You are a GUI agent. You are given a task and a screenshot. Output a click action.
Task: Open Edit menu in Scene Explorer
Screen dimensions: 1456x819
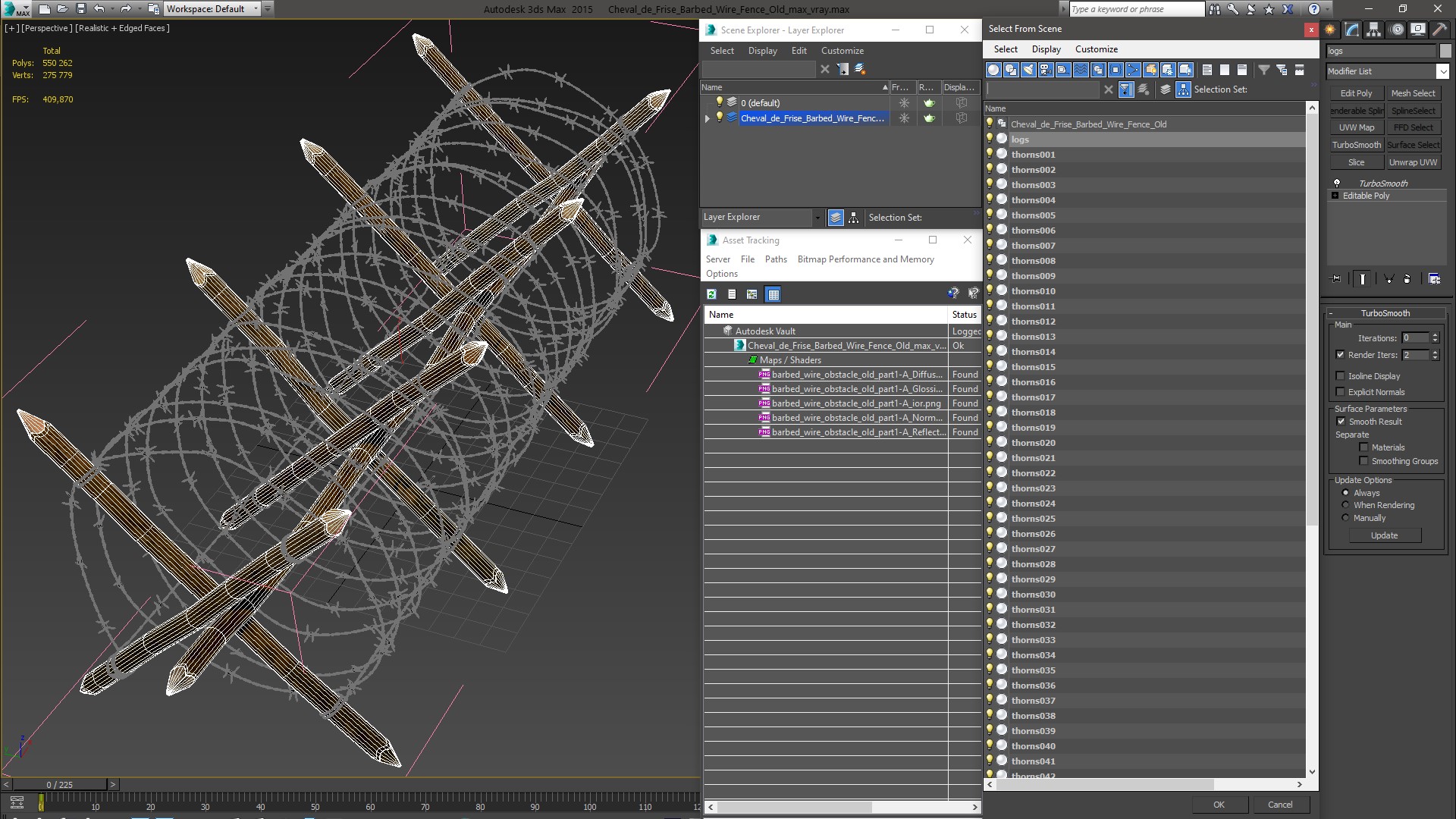pos(799,51)
